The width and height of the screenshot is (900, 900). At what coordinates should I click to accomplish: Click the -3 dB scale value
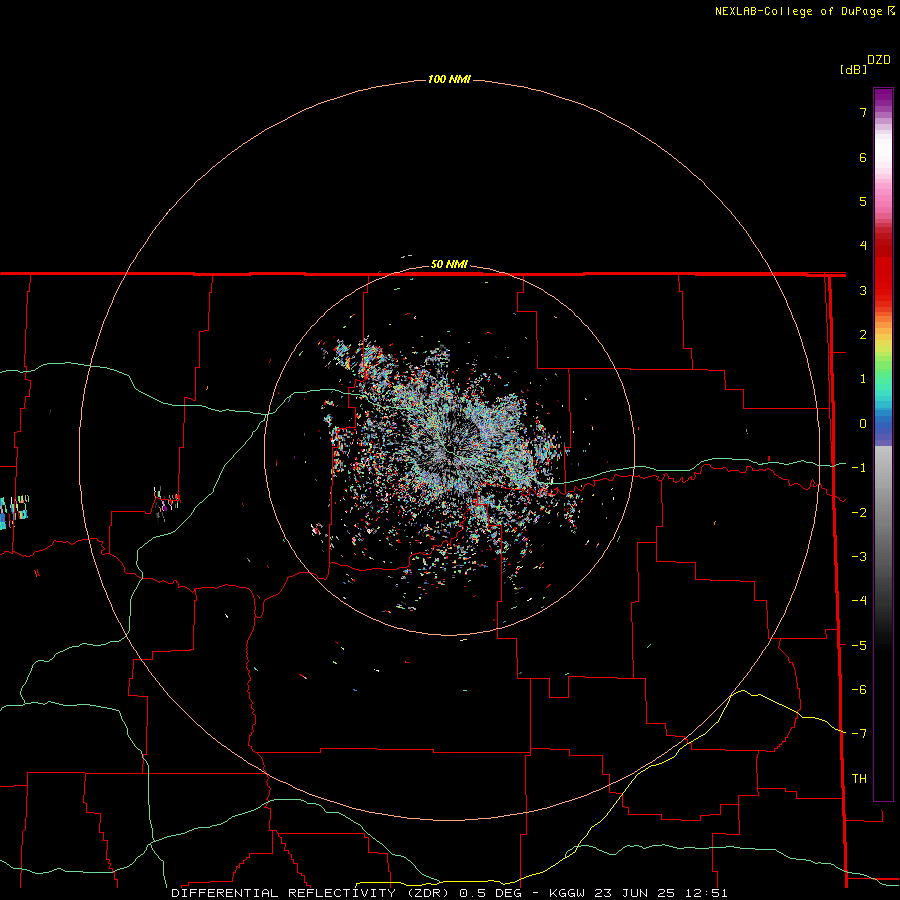(x=859, y=557)
